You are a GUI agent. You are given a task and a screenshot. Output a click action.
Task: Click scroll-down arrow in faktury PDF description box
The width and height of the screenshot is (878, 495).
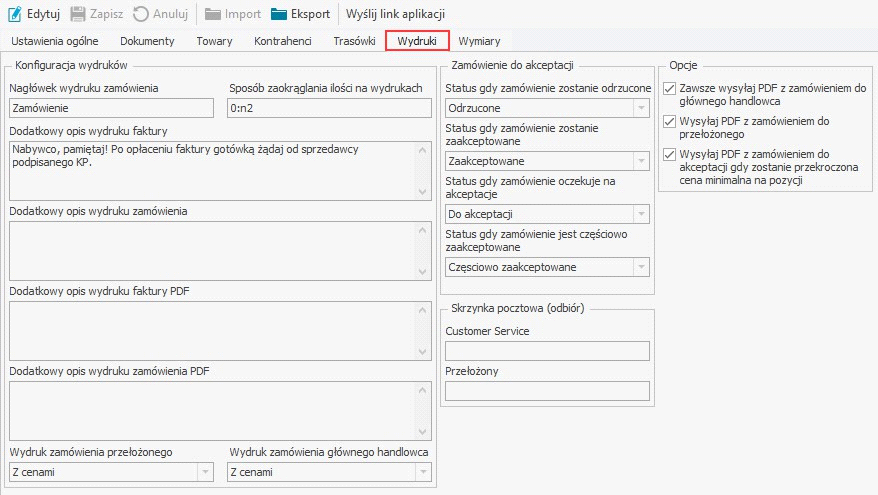(x=423, y=352)
